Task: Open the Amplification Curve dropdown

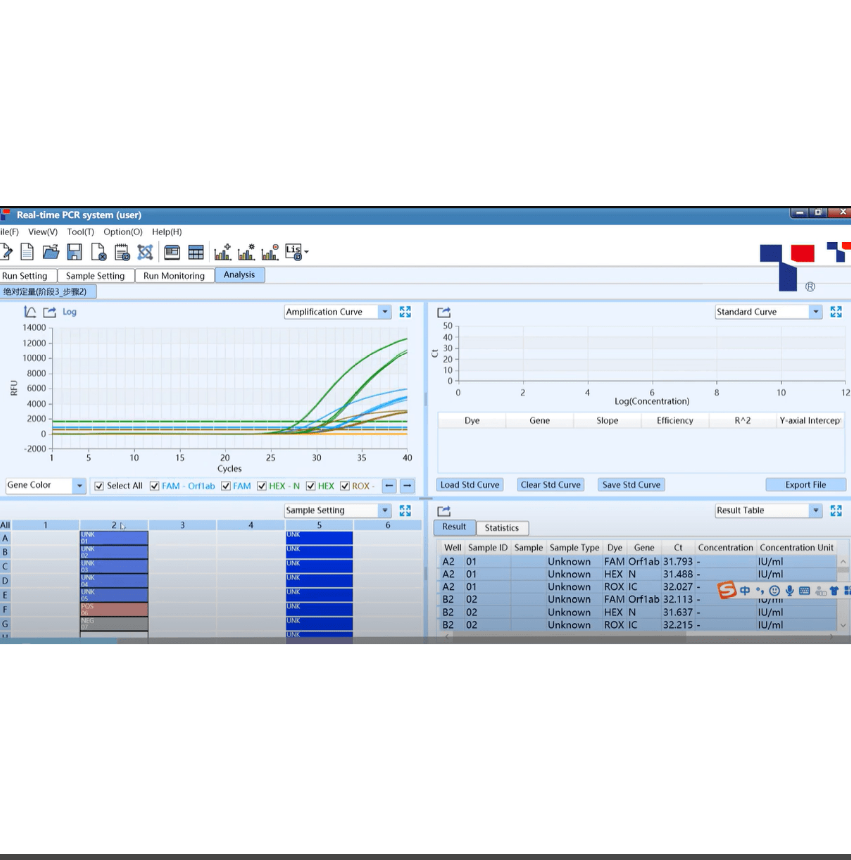Action: 385,312
